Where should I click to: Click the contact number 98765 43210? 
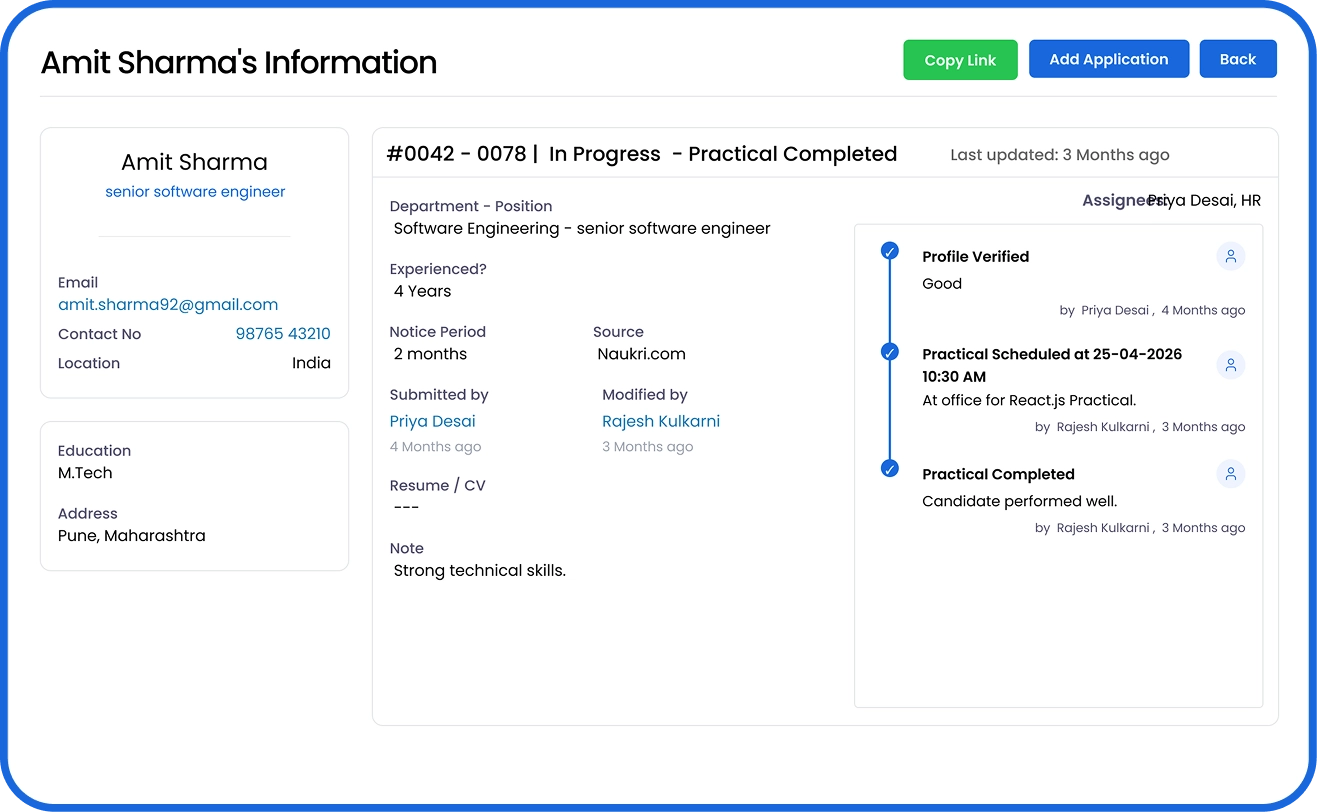point(283,334)
